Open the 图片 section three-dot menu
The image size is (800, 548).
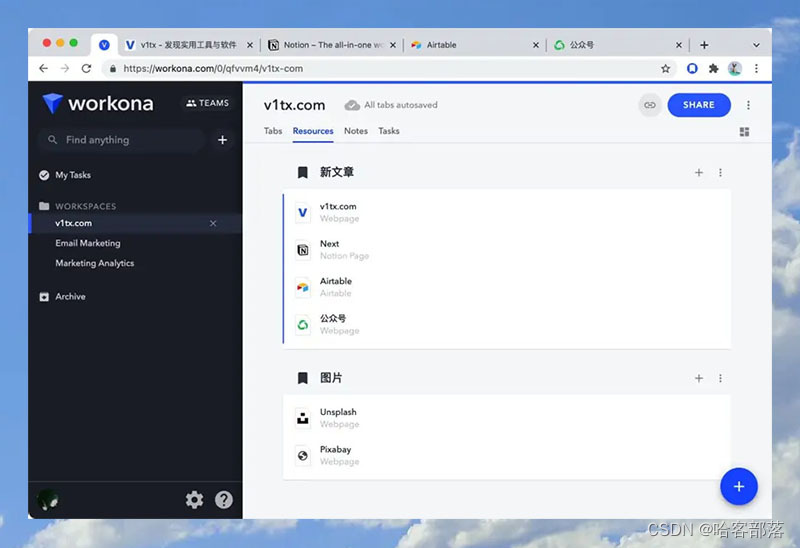point(720,378)
